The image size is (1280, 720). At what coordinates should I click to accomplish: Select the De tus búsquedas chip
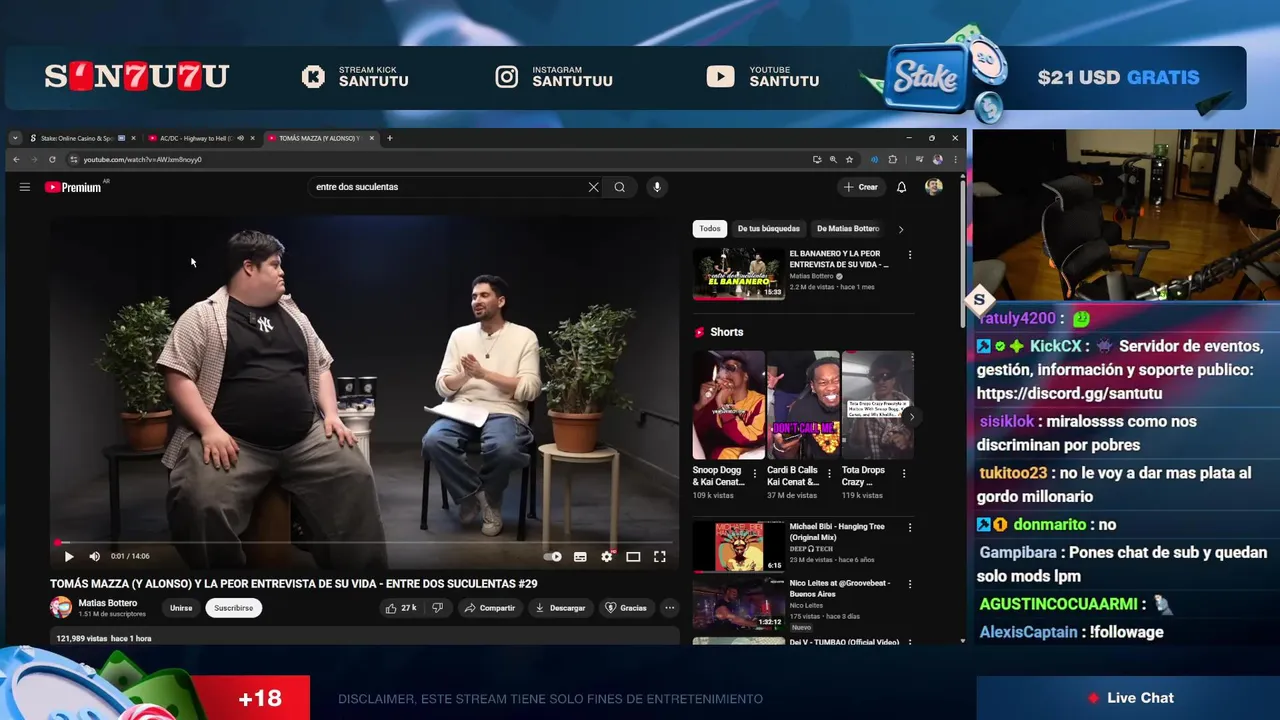click(768, 229)
